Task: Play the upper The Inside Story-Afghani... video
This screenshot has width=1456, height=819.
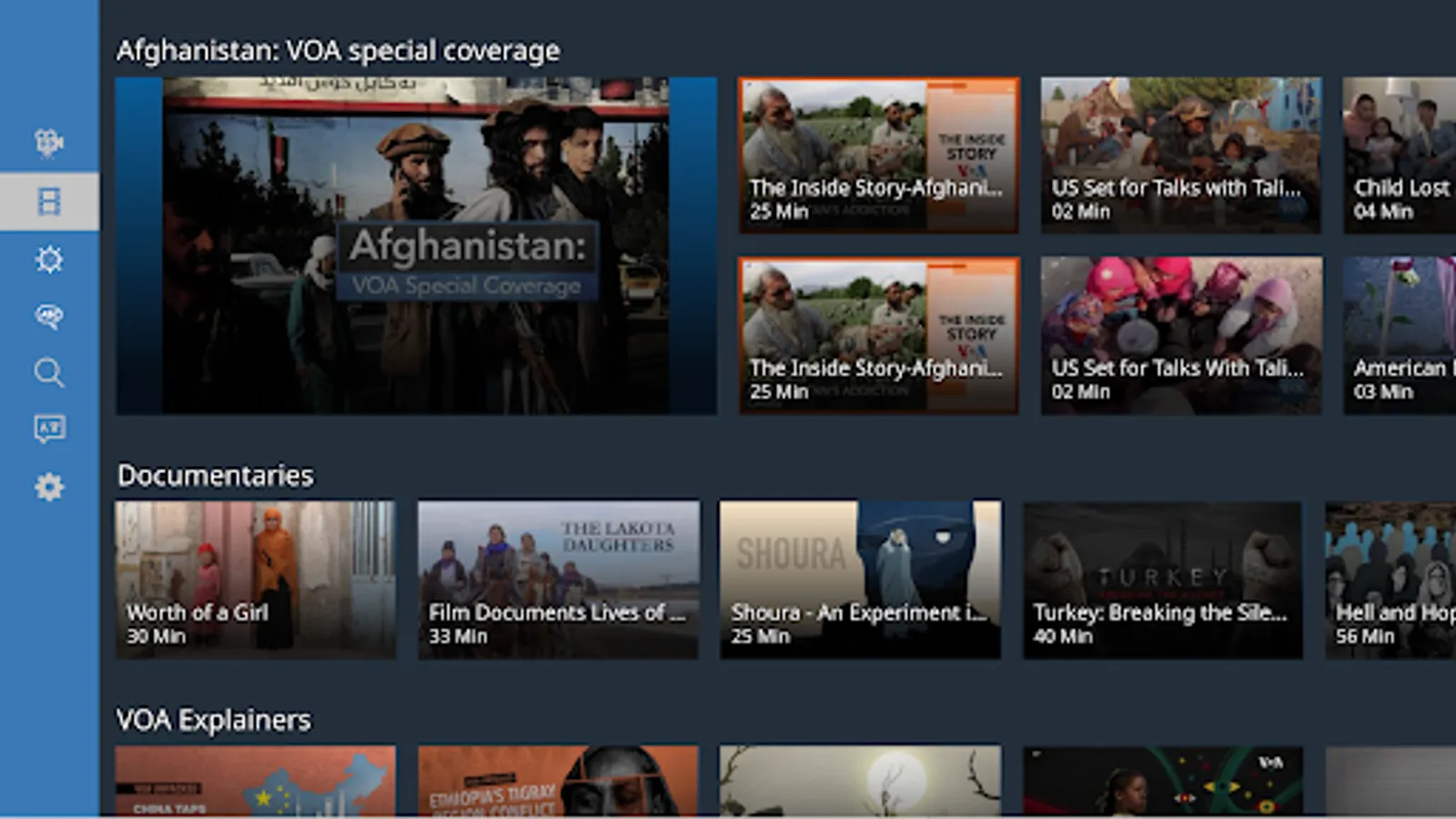Action: pyautogui.click(x=878, y=155)
